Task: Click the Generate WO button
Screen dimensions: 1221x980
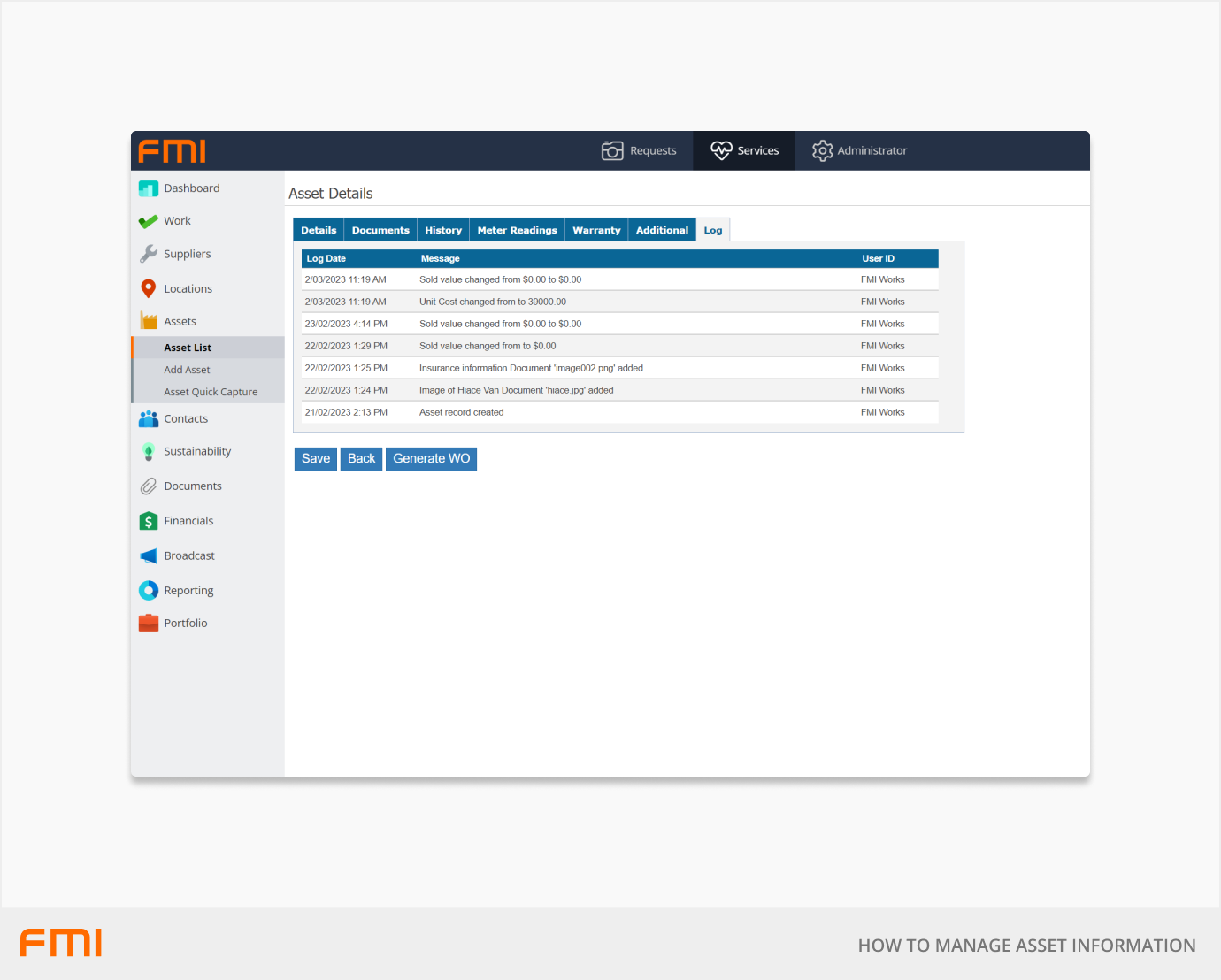Action: click(432, 459)
